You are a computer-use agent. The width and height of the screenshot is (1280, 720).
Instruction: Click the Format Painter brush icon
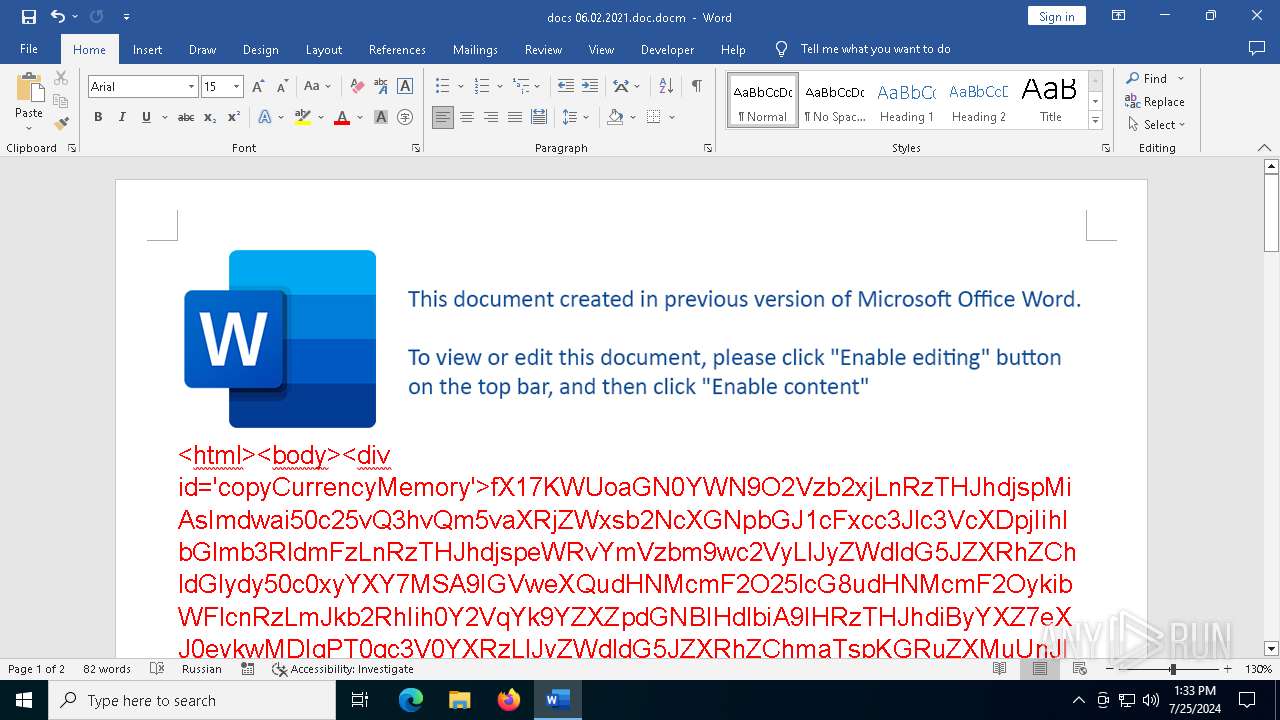pyautogui.click(x=61, y=124)
